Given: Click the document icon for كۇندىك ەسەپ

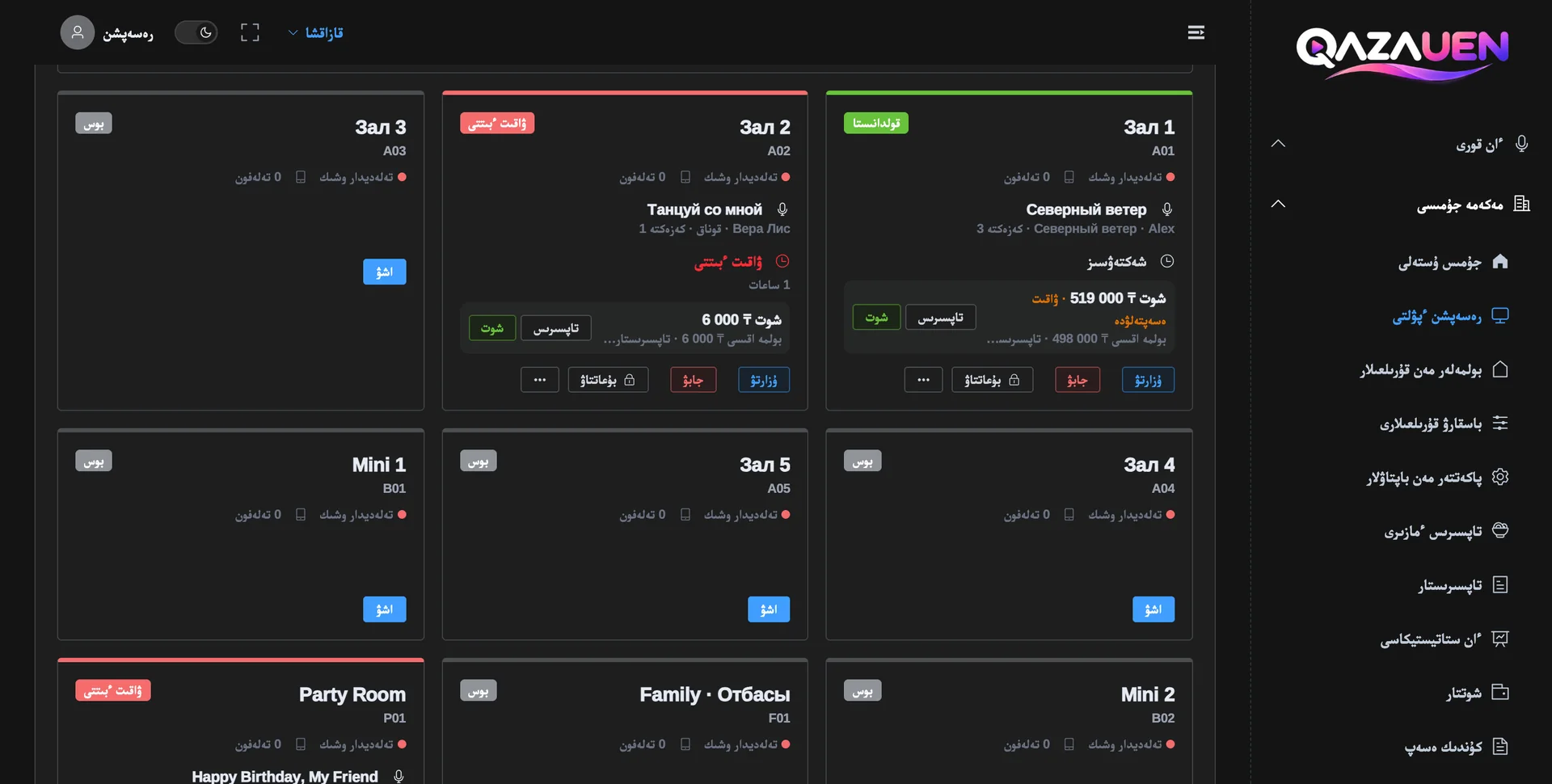Looking at the screenshot, I should 1500,746.
